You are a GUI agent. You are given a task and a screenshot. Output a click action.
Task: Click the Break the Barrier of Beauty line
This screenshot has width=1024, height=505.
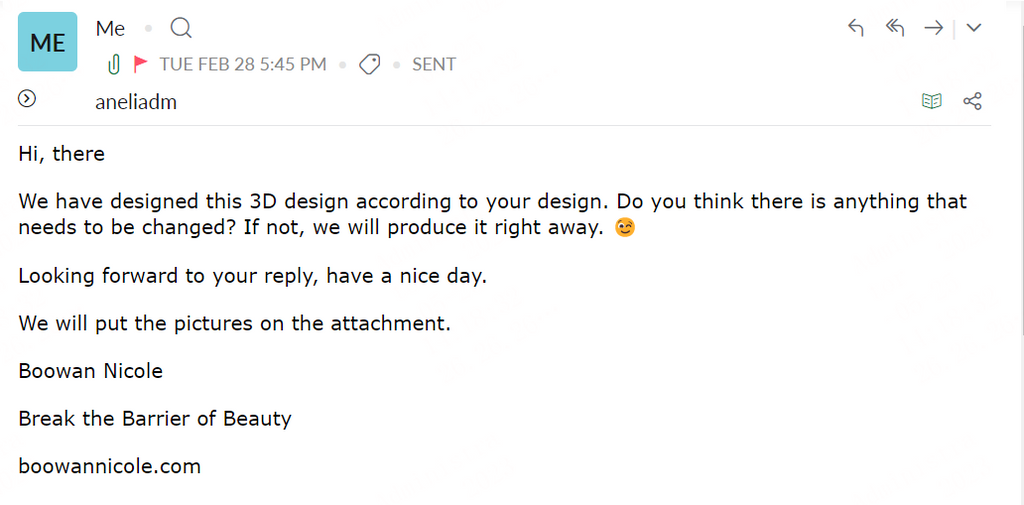[x=155, y=418]
